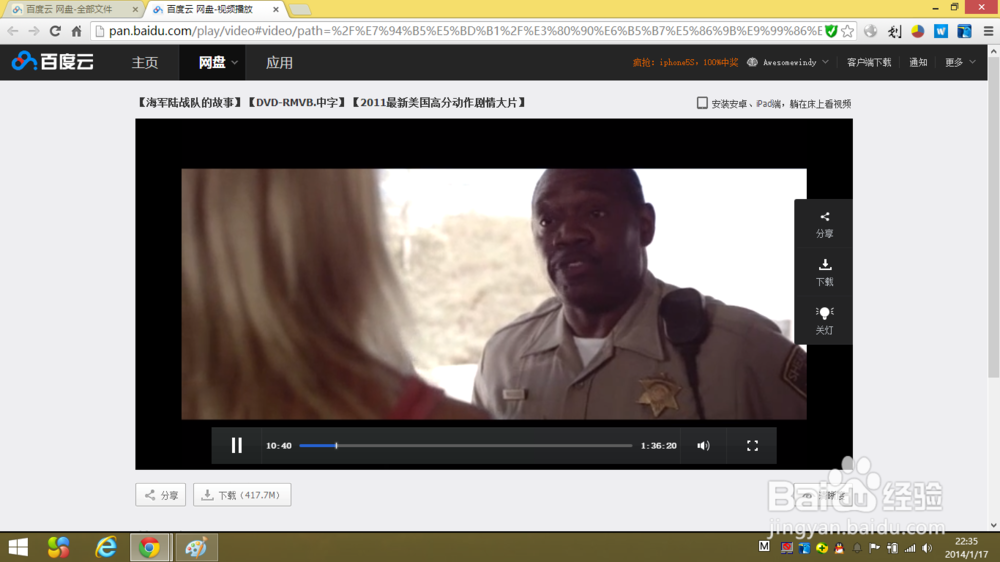Open the 主页 nav item

(x=145, y=63)
